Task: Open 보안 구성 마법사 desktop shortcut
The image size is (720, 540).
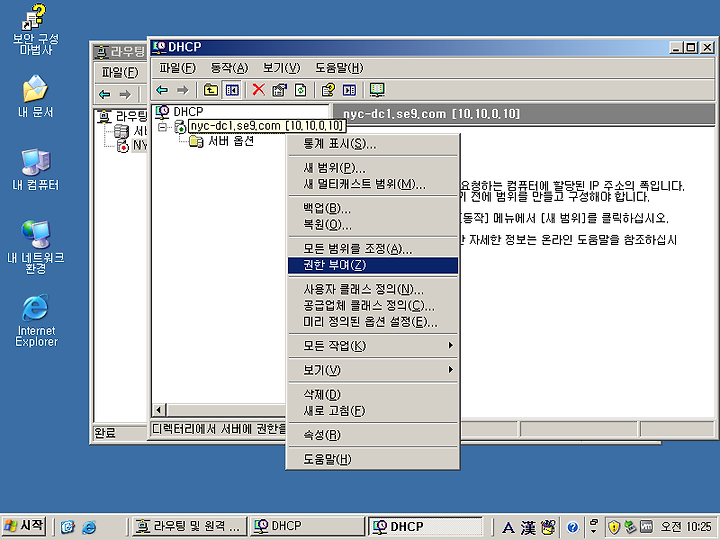Action: 35,30
